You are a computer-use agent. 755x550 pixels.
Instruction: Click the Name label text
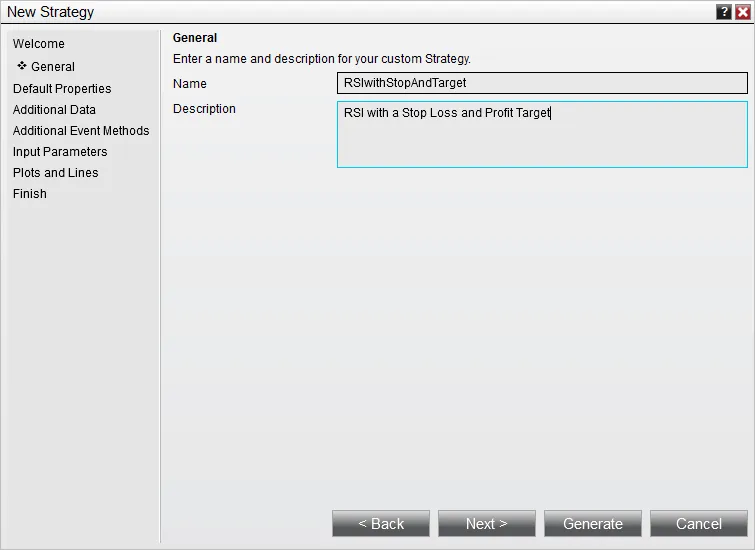pos(190,84)
